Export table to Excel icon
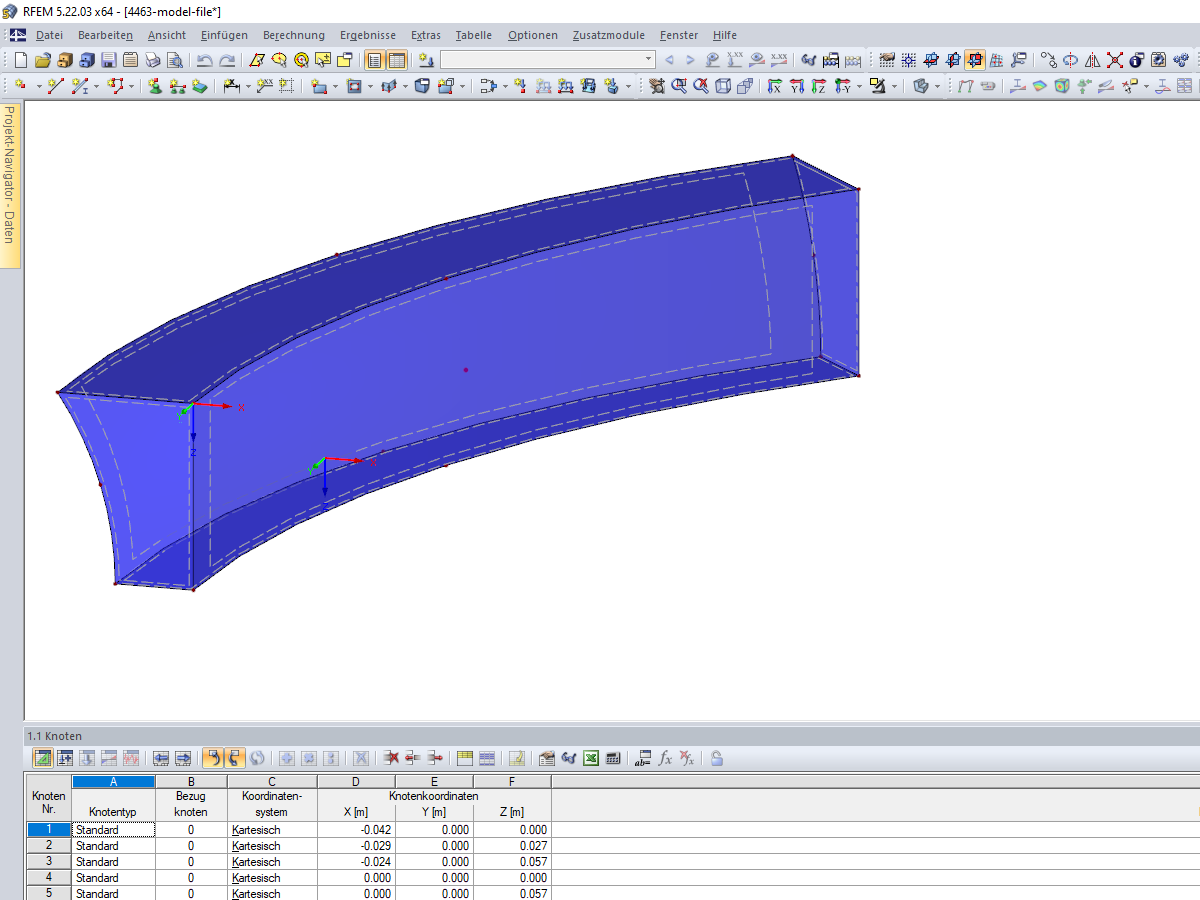1200x900 pixels. (591, 758)
